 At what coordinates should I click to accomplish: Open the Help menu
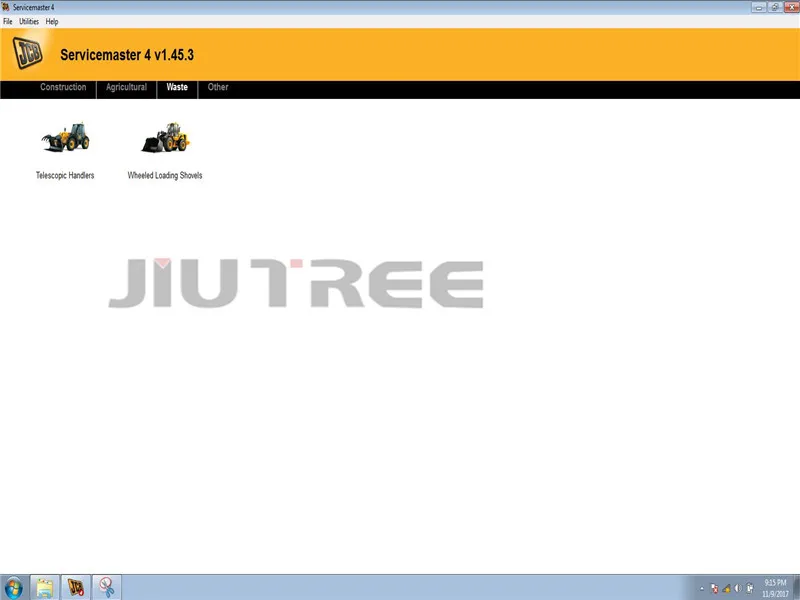pos(52,21)
